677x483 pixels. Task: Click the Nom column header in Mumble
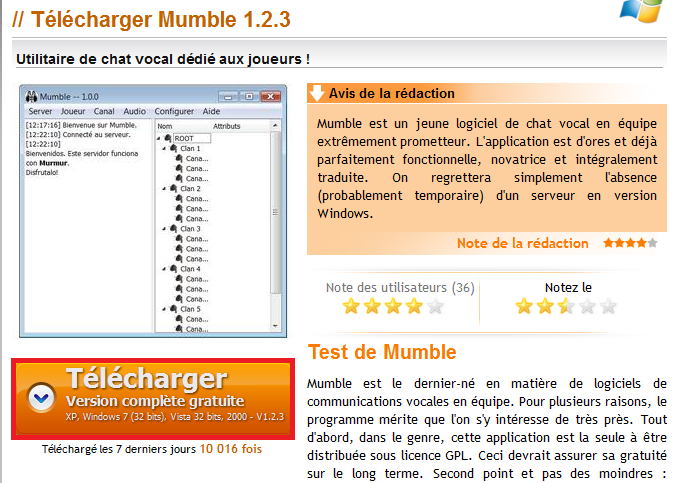tap(165, 126)
